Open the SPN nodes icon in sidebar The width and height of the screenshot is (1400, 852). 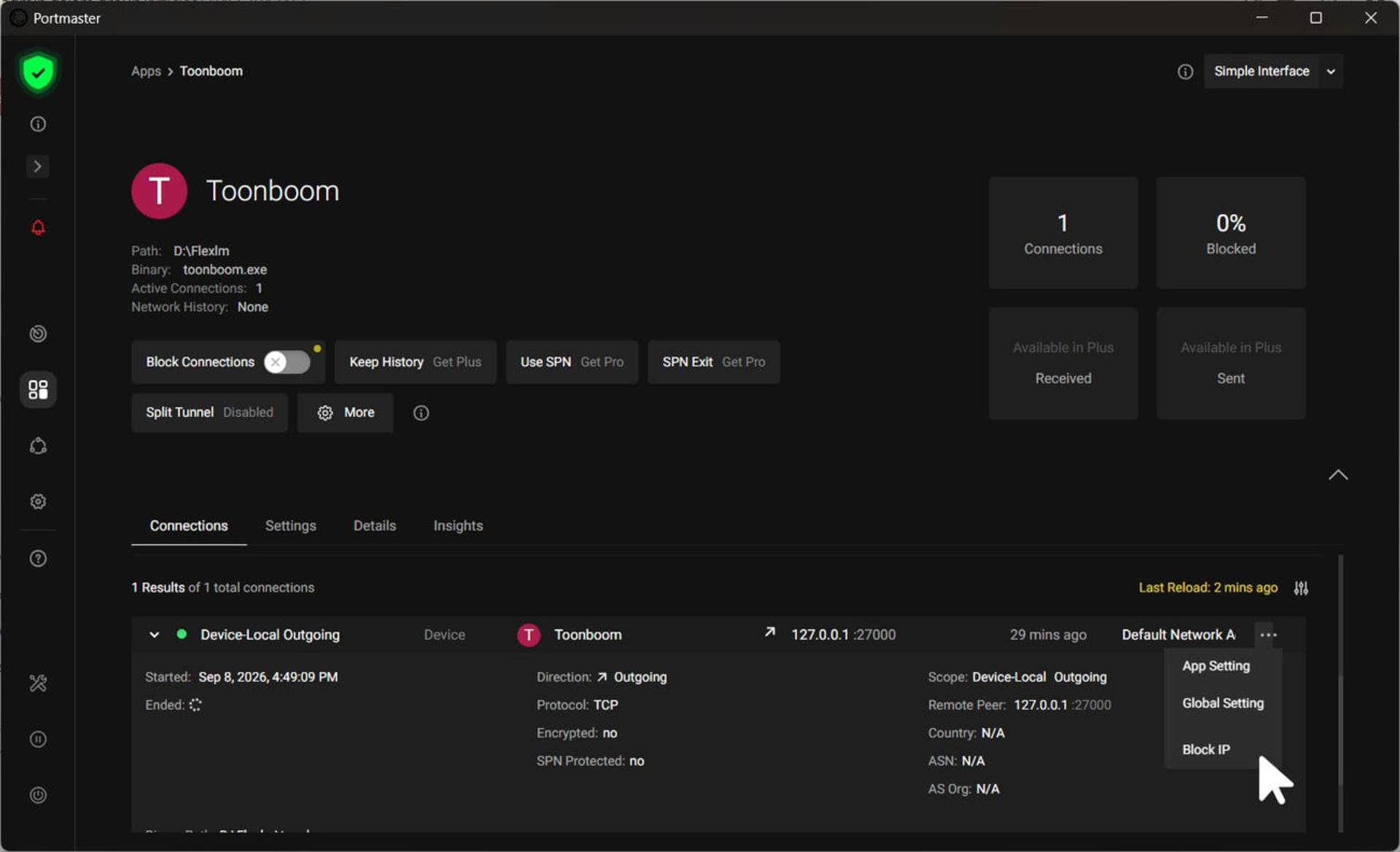point(38,446)
